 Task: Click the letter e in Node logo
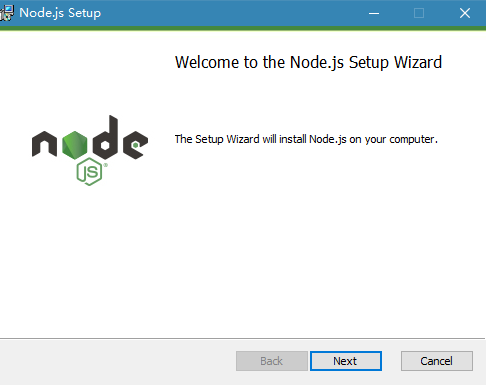pyautogui.click(x=135, y=145)
